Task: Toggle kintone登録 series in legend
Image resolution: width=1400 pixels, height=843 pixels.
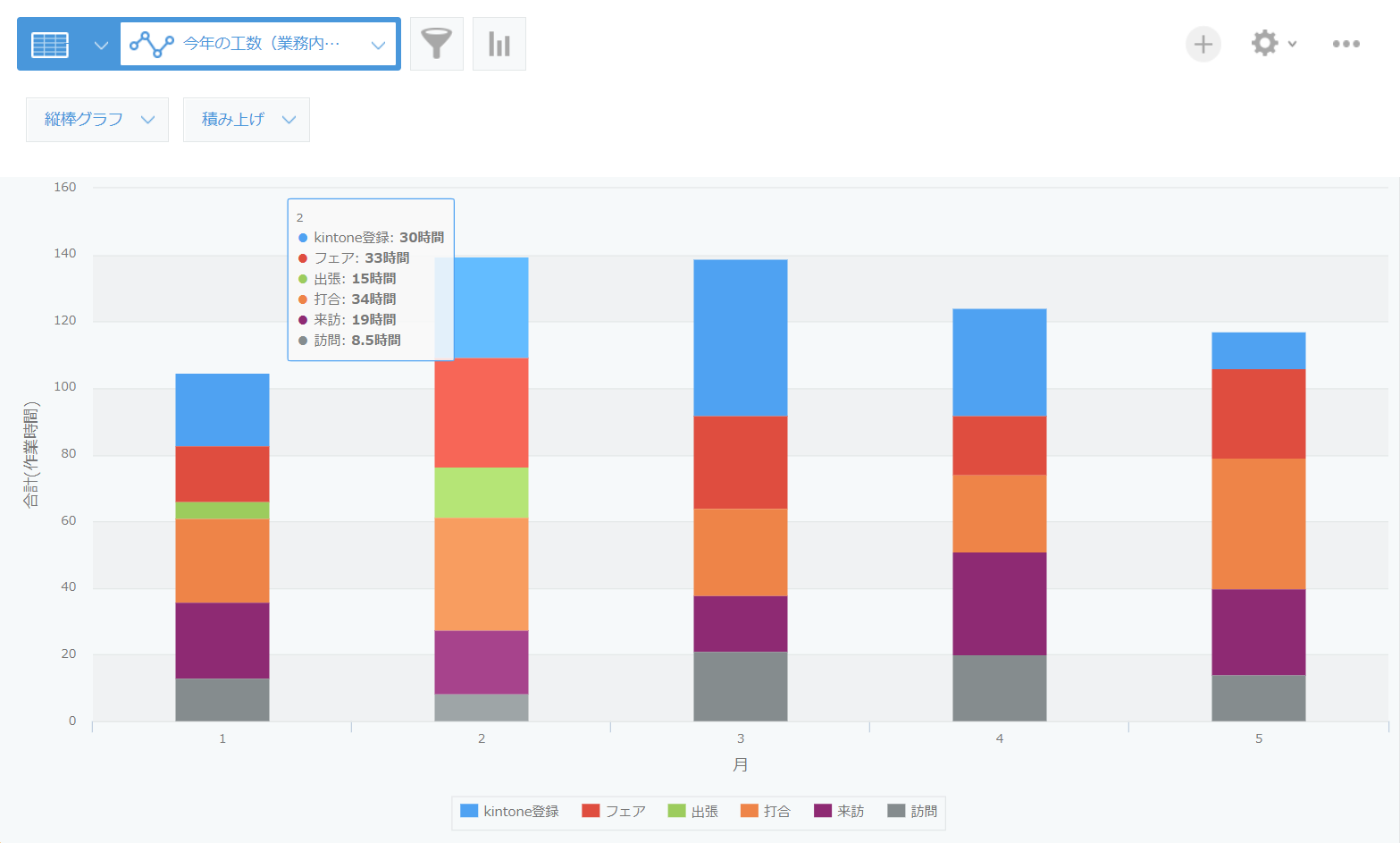Action: click(510, 811)
